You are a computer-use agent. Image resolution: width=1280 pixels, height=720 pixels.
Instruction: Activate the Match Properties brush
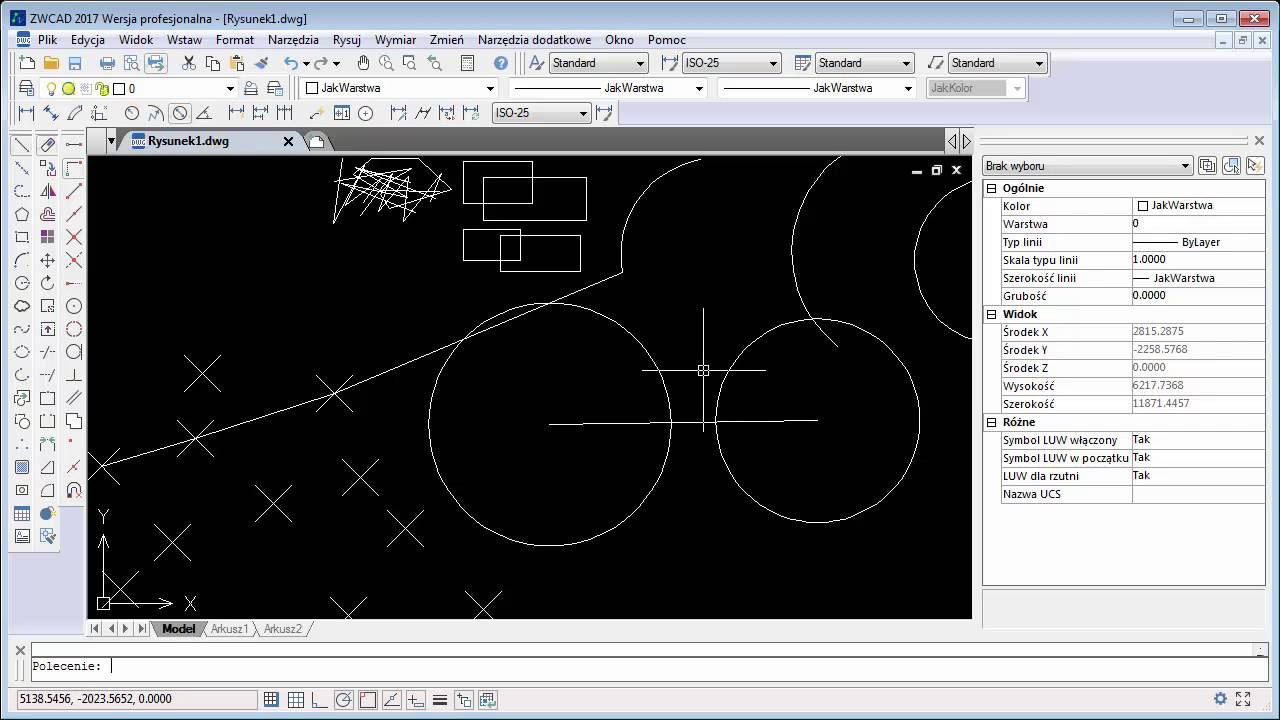click(x=261, y=63)
